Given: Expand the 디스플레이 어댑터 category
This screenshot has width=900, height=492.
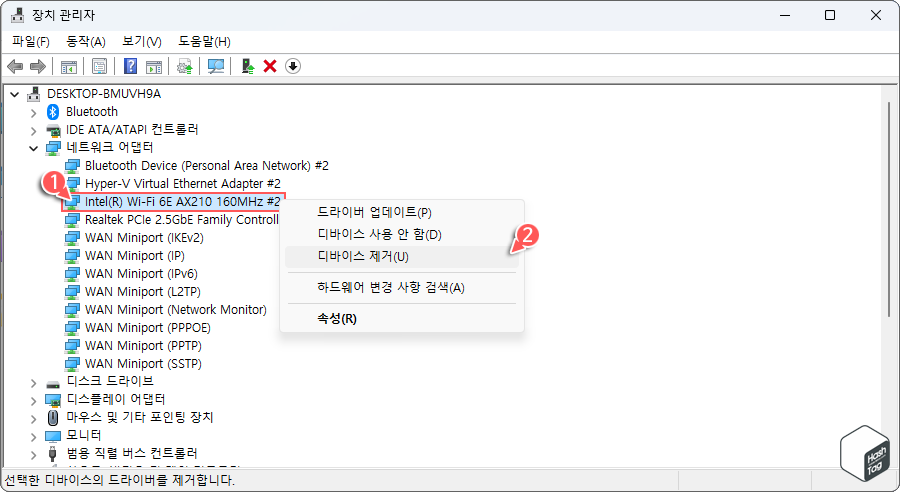Looking at the screenshot, I should point(34,400).
